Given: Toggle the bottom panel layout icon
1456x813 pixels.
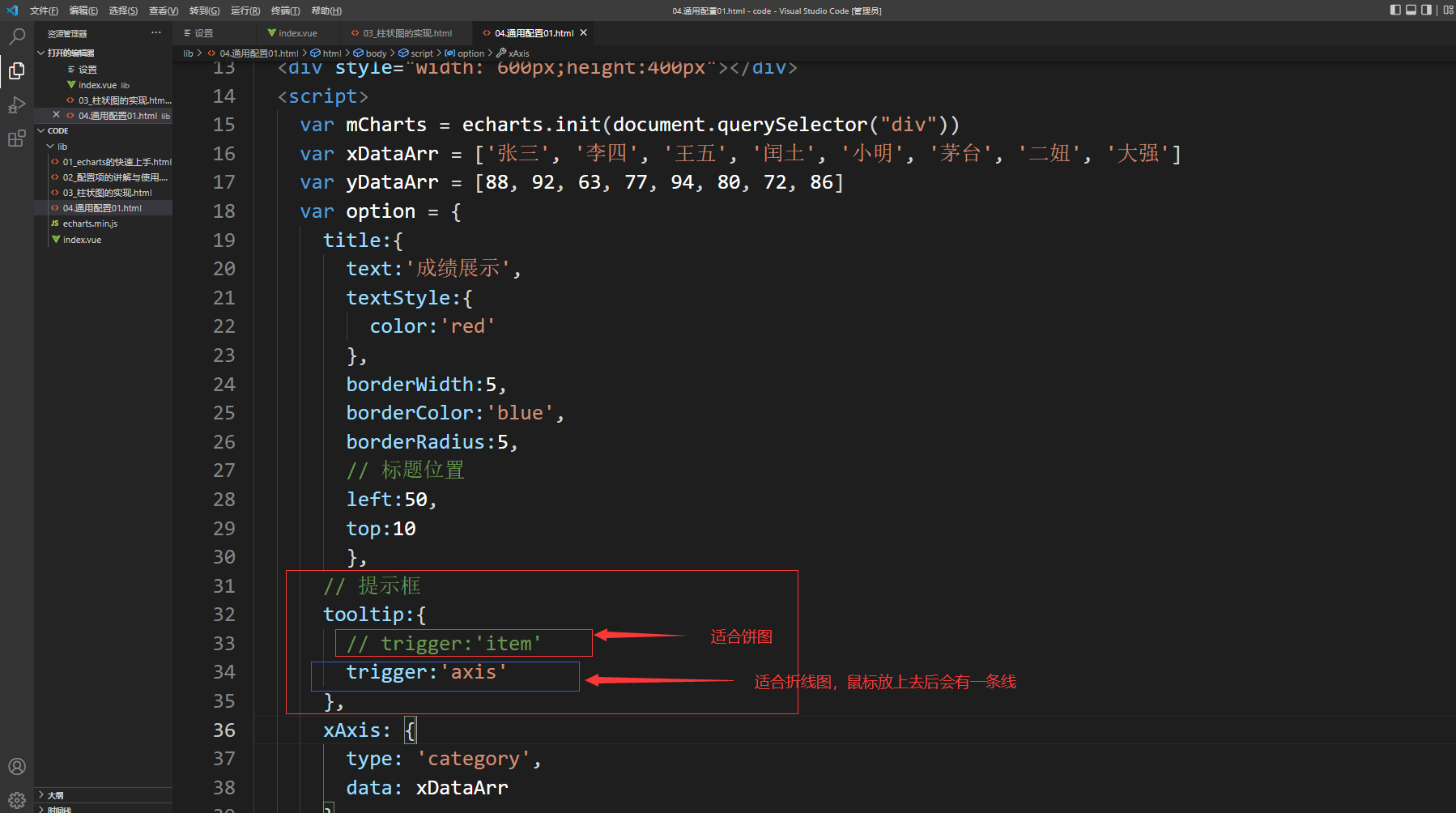Looking at the screenshot, I should coord(1411,11).
